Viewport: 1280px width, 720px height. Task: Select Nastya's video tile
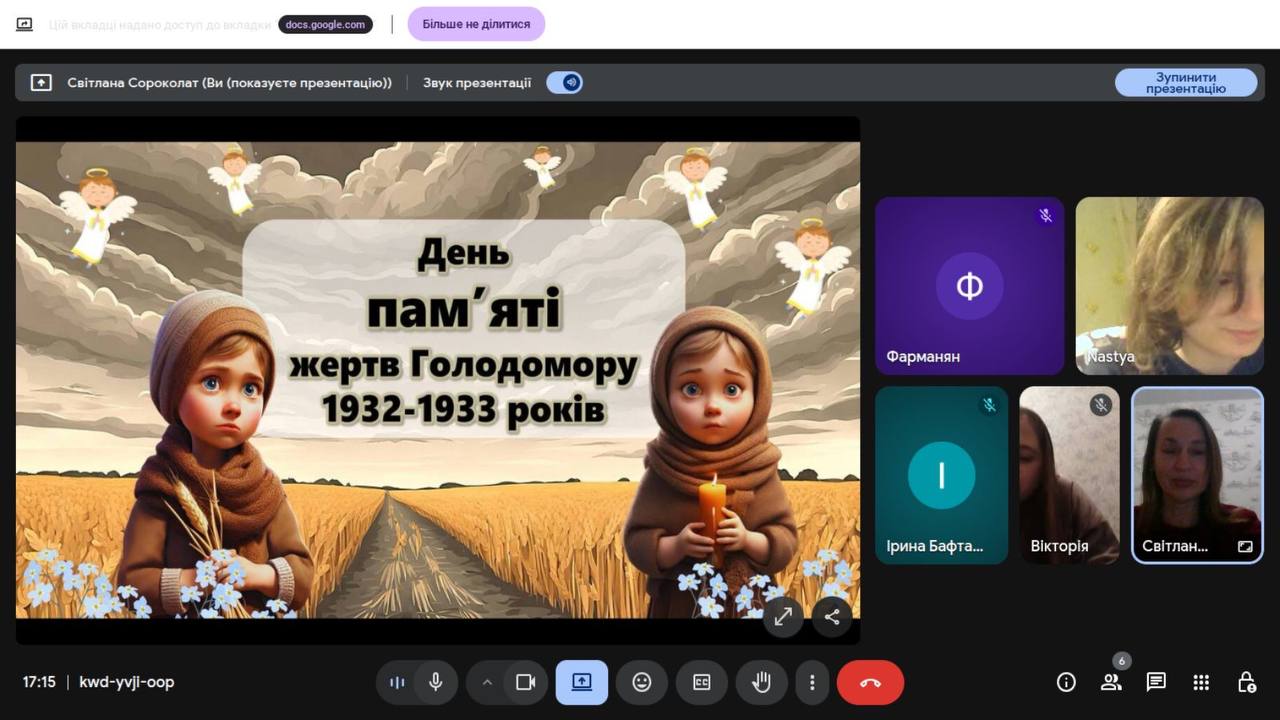[x=1169, y=286]
